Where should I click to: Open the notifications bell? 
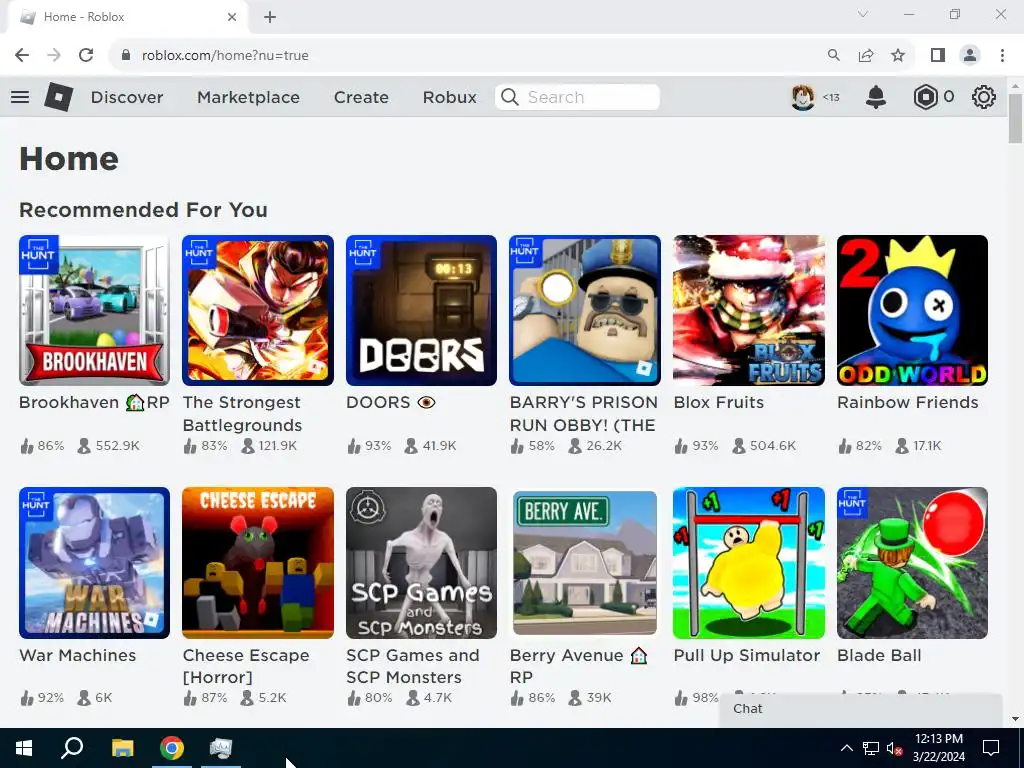click(876, 97)
